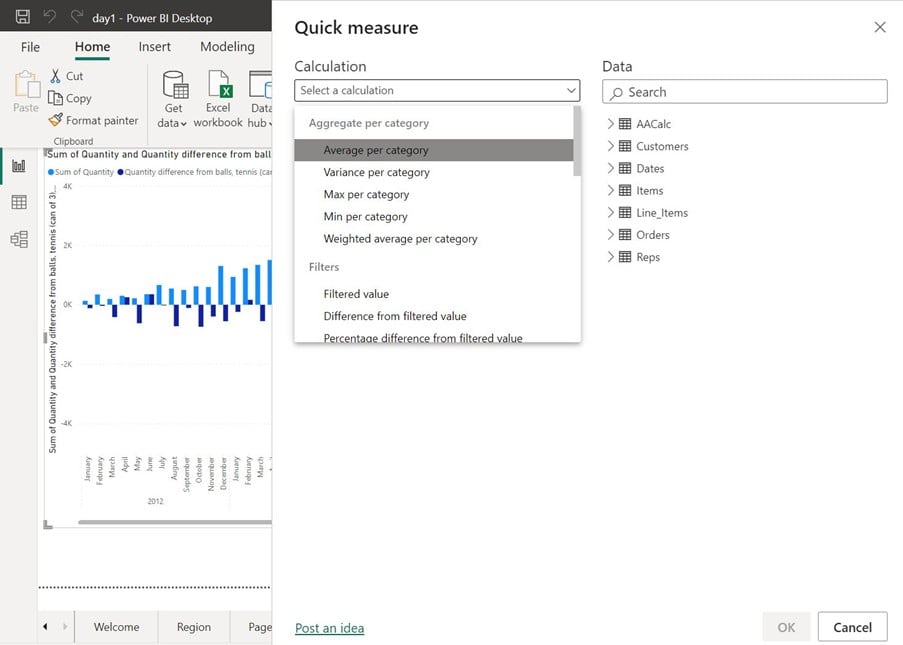Expand the Line_Items table chevron
Viewport: 903px width, 645px height.
point(610,213)
